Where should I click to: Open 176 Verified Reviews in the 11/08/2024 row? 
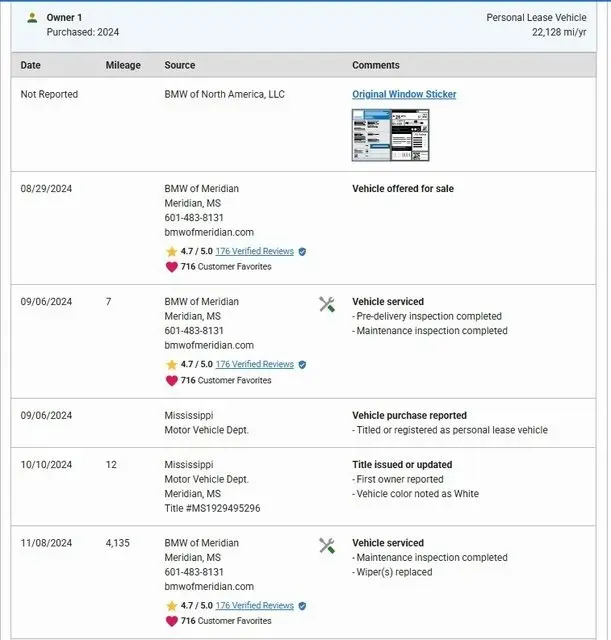click(254, 606)
